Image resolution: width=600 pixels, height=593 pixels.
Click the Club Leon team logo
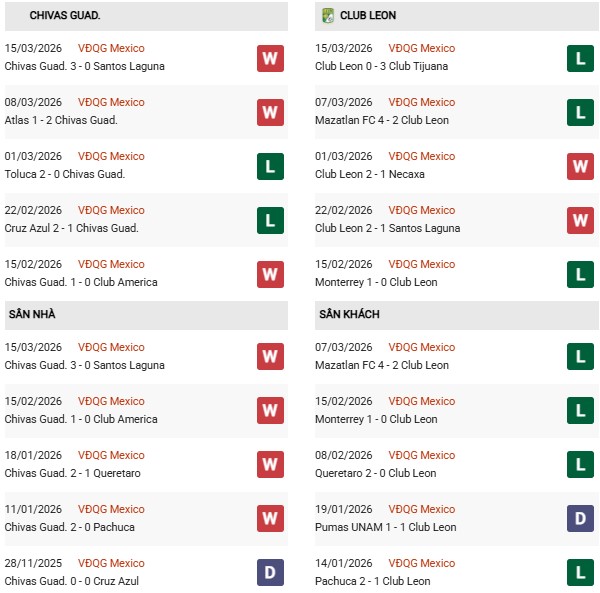point(327,16)
